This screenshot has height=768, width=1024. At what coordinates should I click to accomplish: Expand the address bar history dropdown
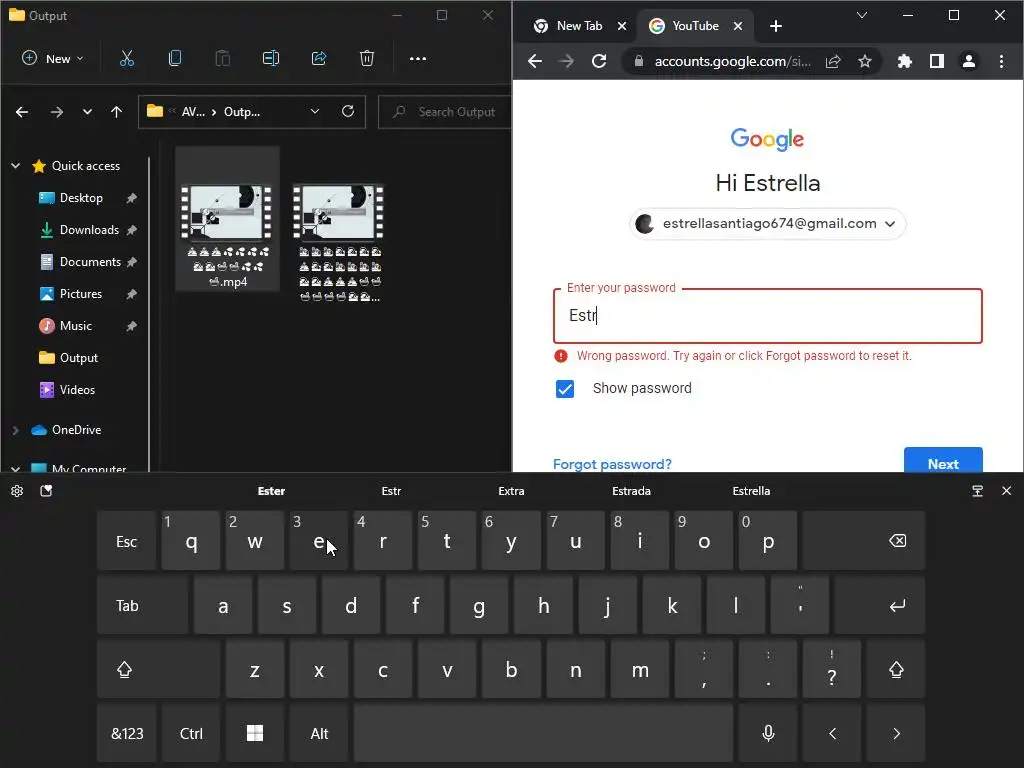315,112
